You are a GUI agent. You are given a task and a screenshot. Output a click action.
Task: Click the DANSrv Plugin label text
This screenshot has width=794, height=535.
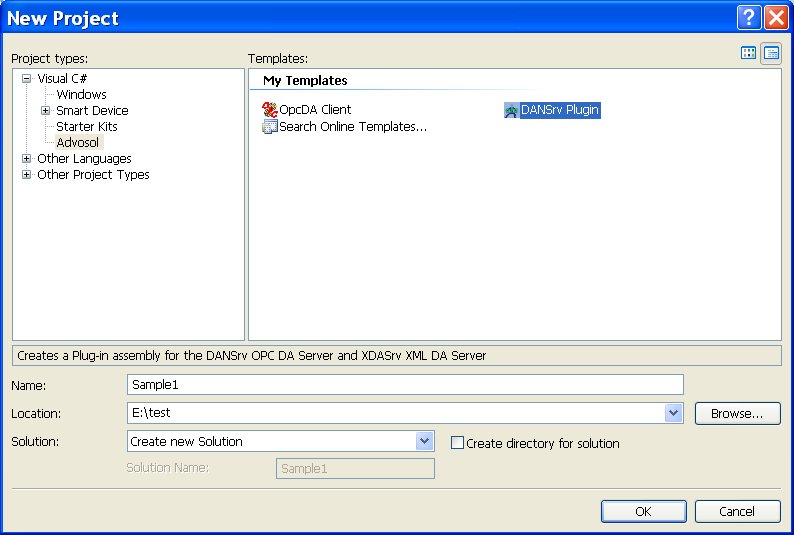[x=560, y=110]
